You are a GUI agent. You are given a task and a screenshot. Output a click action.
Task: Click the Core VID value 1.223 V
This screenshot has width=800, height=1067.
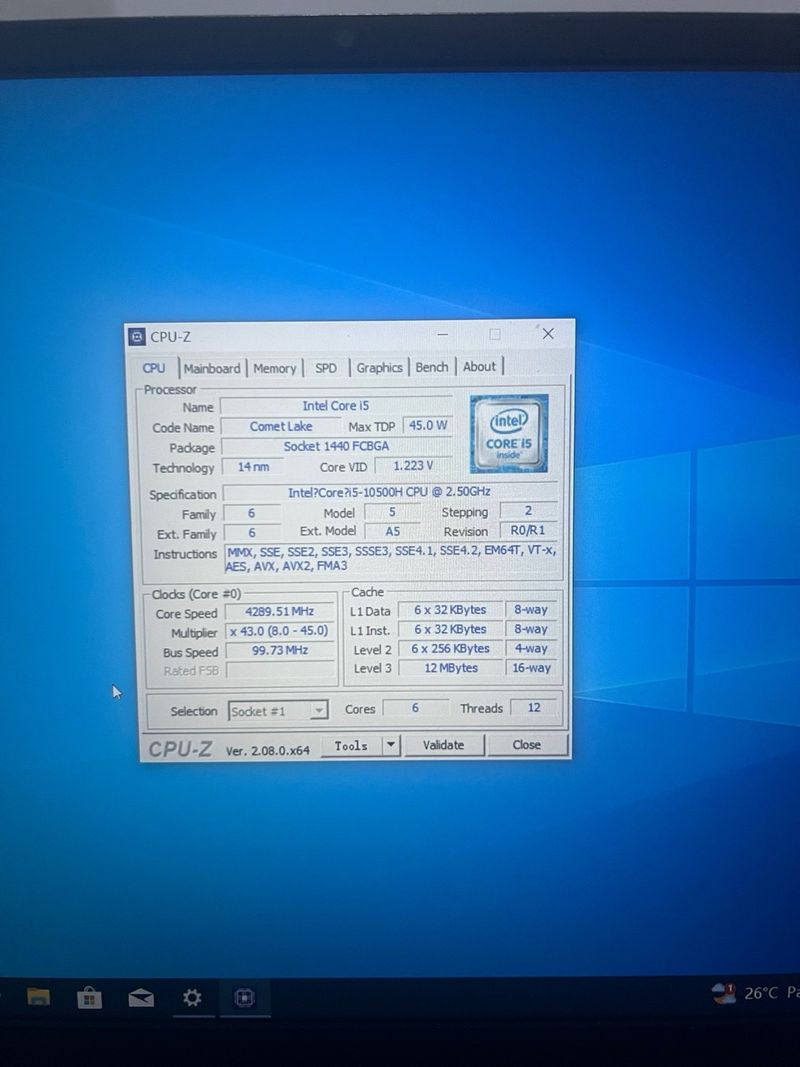413,465
